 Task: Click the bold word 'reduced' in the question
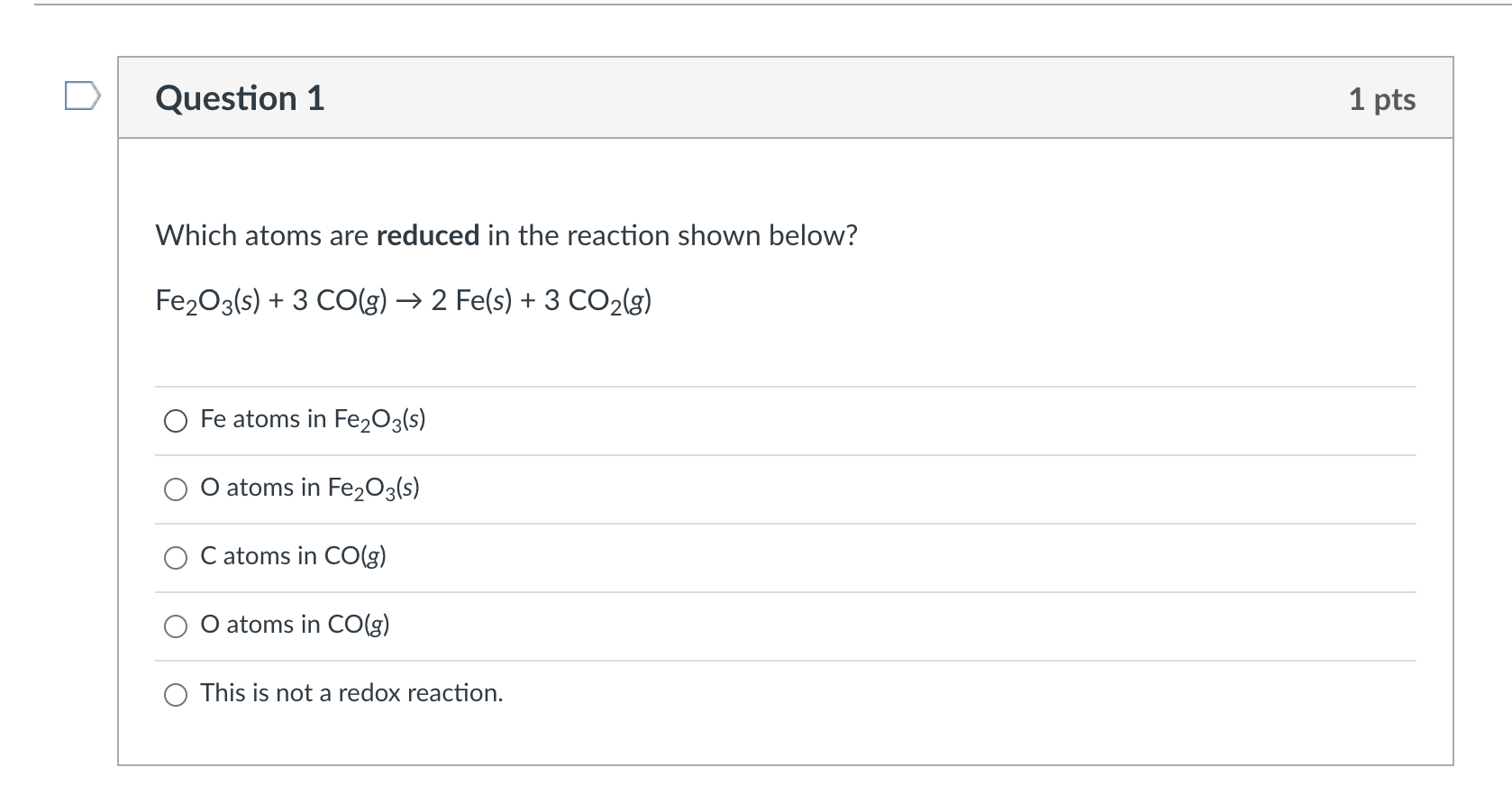[x=427, y=236]
